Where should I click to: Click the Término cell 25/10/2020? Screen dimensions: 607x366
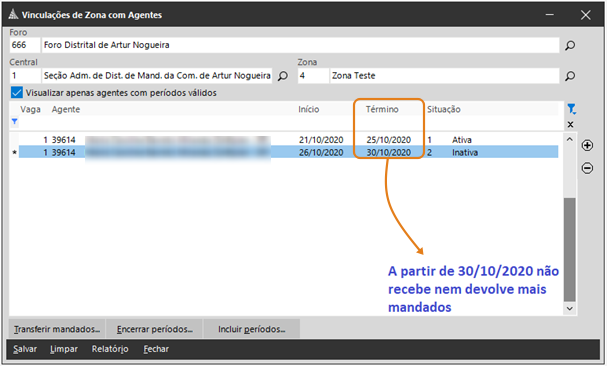[389, 140]
